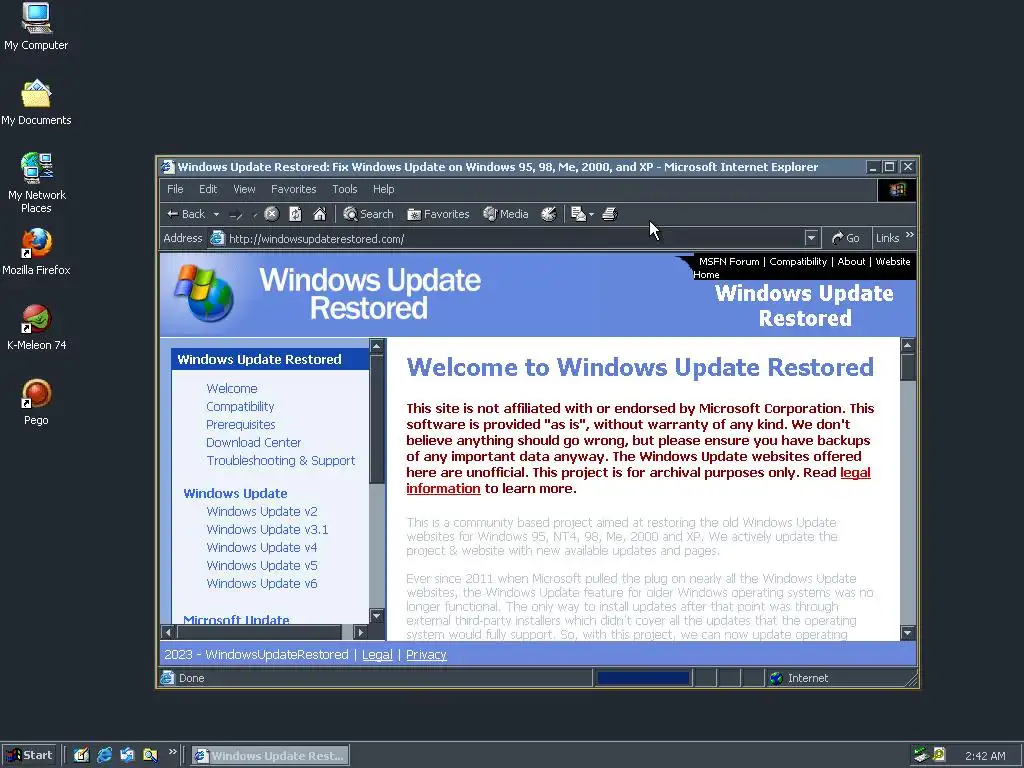Open Windows Update v5 link
1024x768 pixels.
pyautogui.click(x=262, y=566)
